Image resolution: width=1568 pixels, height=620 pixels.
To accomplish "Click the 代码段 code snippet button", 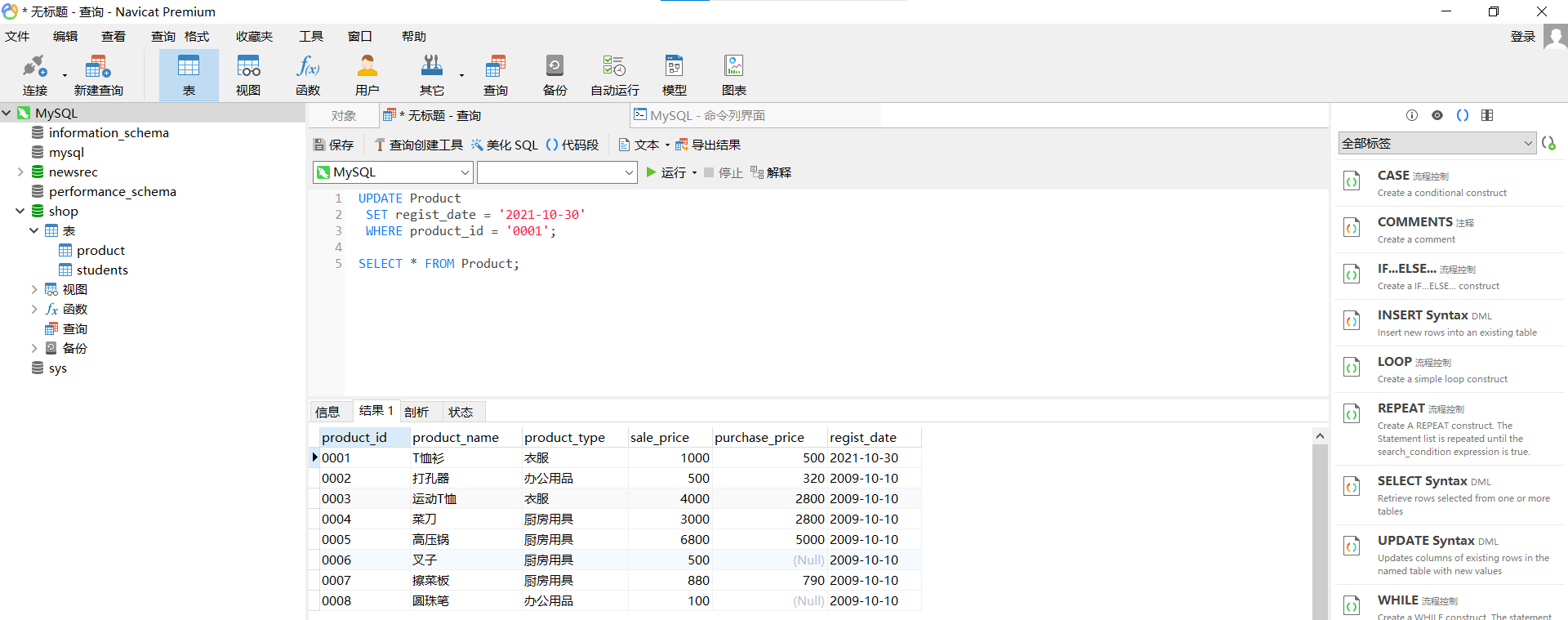I will 572,145.
